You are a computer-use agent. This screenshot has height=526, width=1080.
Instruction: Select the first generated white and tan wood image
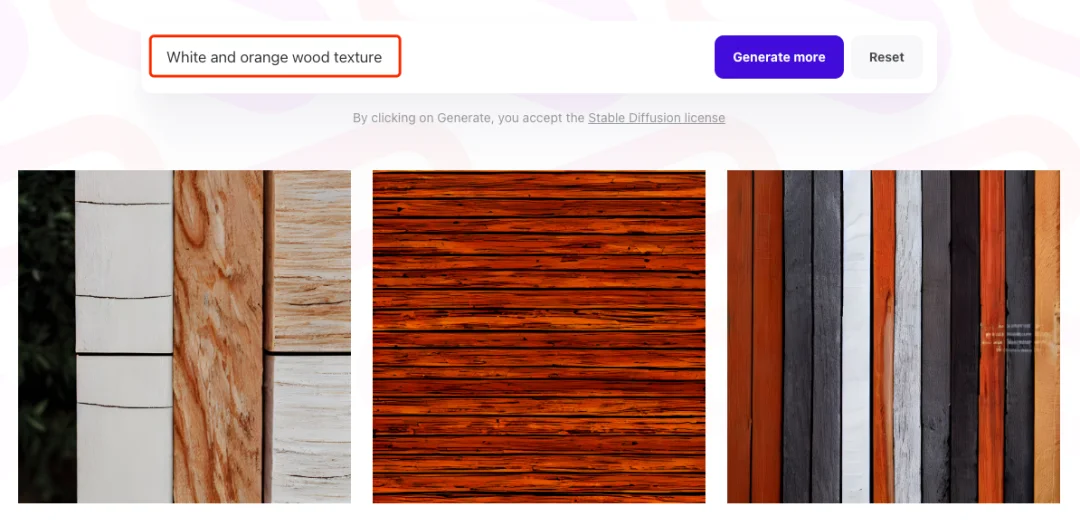(x=185, y=337)
